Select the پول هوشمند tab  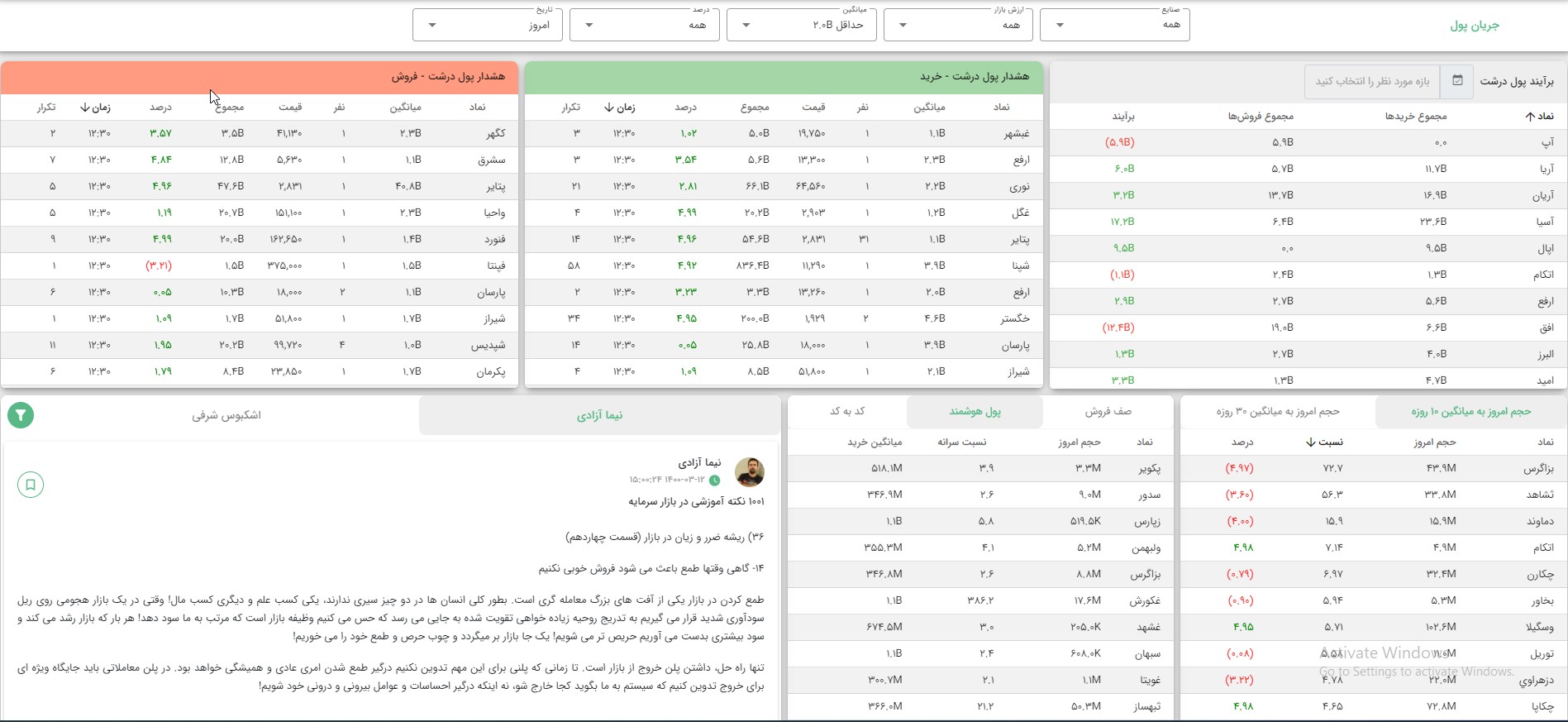point(975,412)
